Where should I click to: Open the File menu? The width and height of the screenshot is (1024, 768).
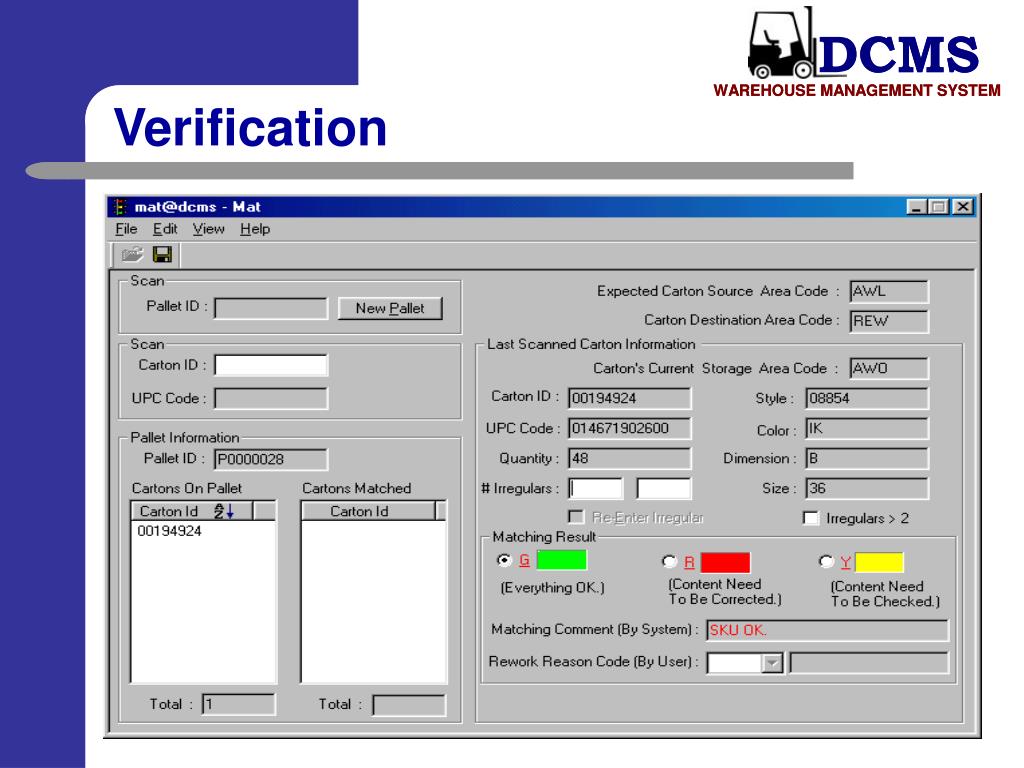pos(126,229)
